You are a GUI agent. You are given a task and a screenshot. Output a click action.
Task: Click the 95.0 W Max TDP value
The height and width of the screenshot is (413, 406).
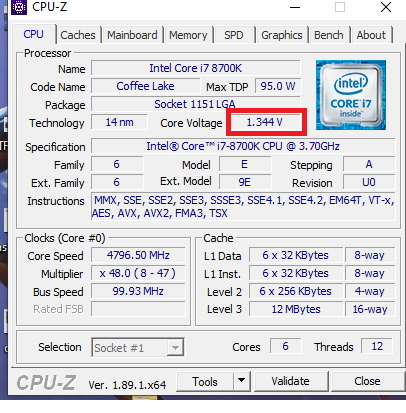(278, 86)
